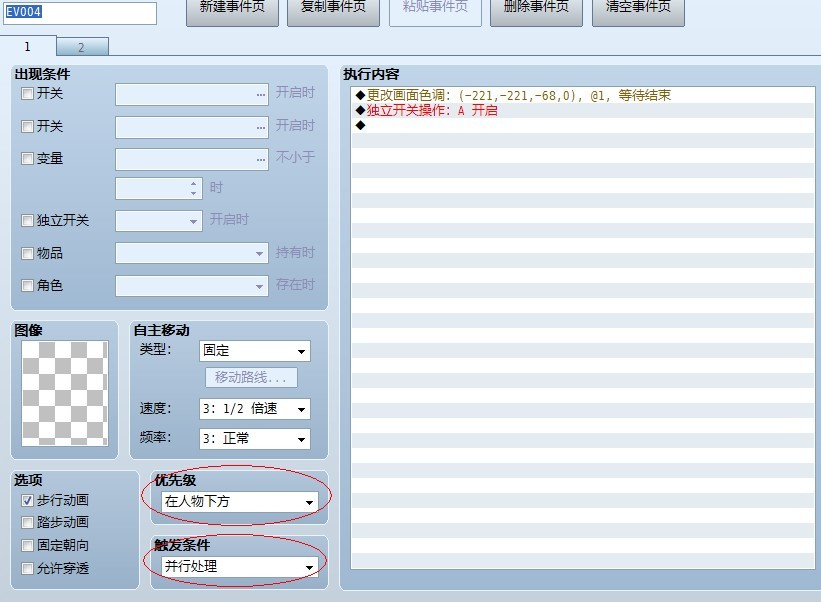Check the 固定朝向 option
Image resolution: width=821 pixels, height=602 pixels.
[x=27, y=545]
